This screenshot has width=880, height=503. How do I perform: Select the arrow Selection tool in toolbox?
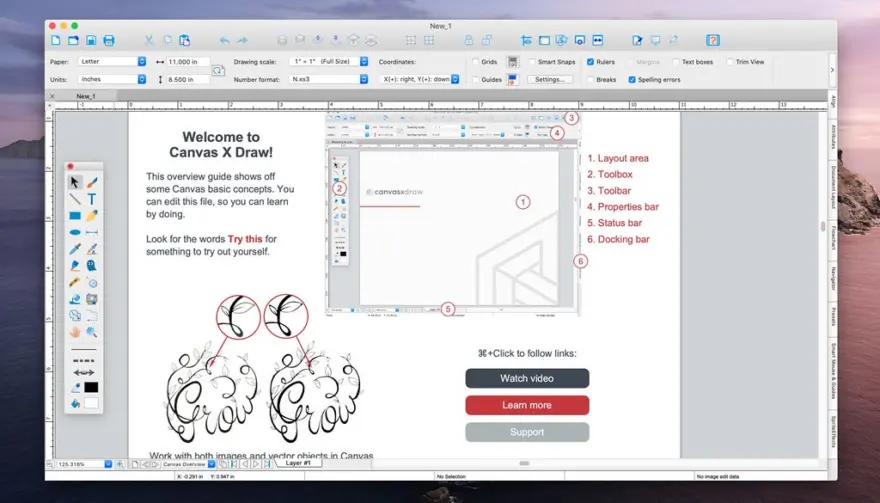75,182
